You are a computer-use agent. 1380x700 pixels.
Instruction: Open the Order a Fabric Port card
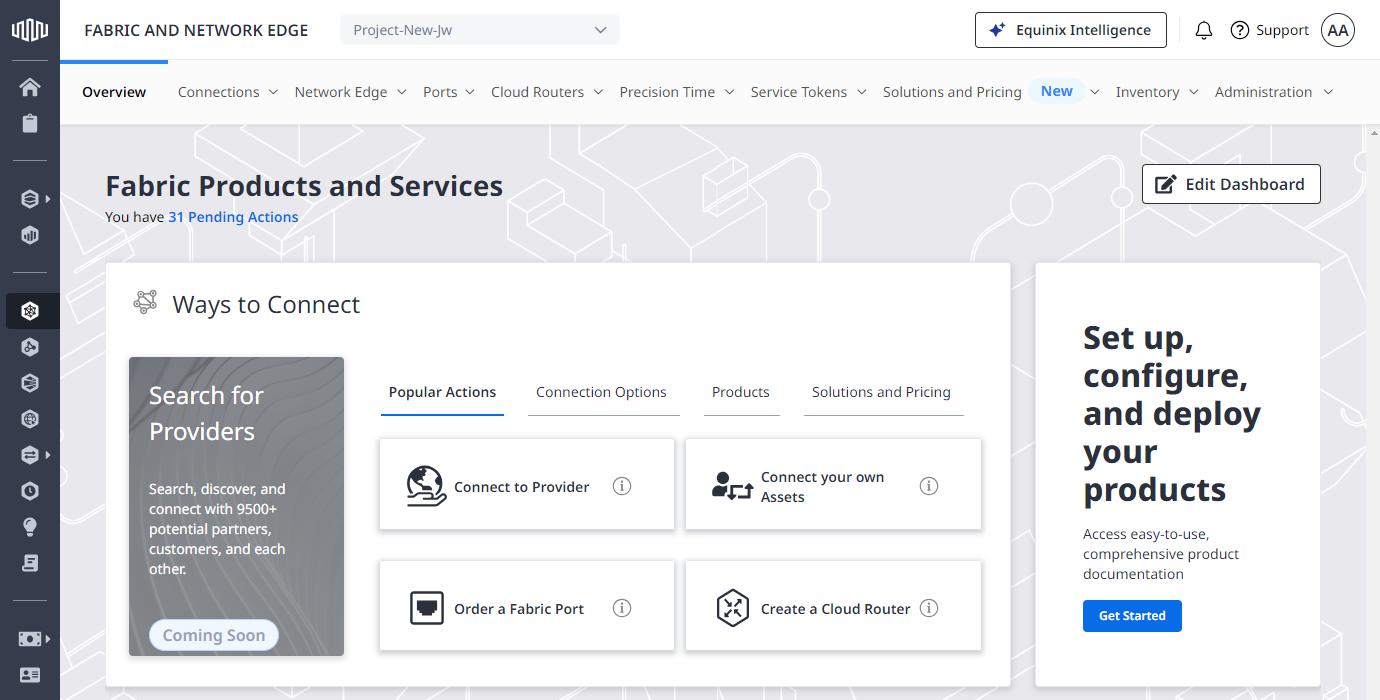[527, 608]
